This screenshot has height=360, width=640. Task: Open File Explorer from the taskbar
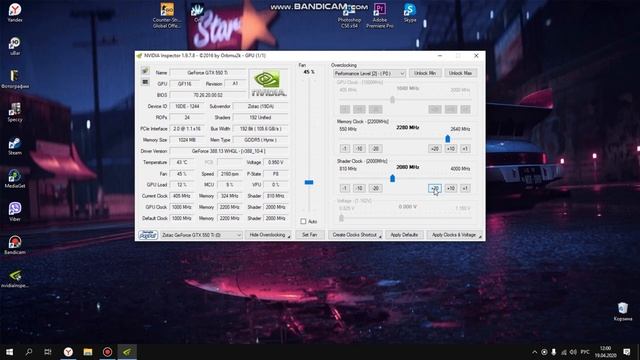pos(88,352)
